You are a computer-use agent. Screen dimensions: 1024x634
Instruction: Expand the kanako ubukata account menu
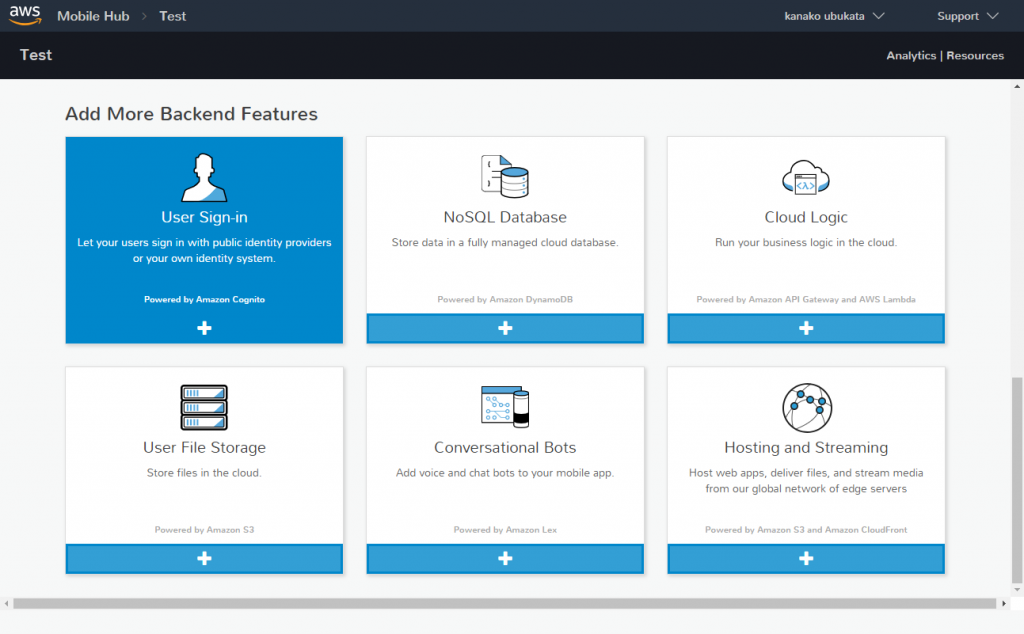(x=834, y=16)
